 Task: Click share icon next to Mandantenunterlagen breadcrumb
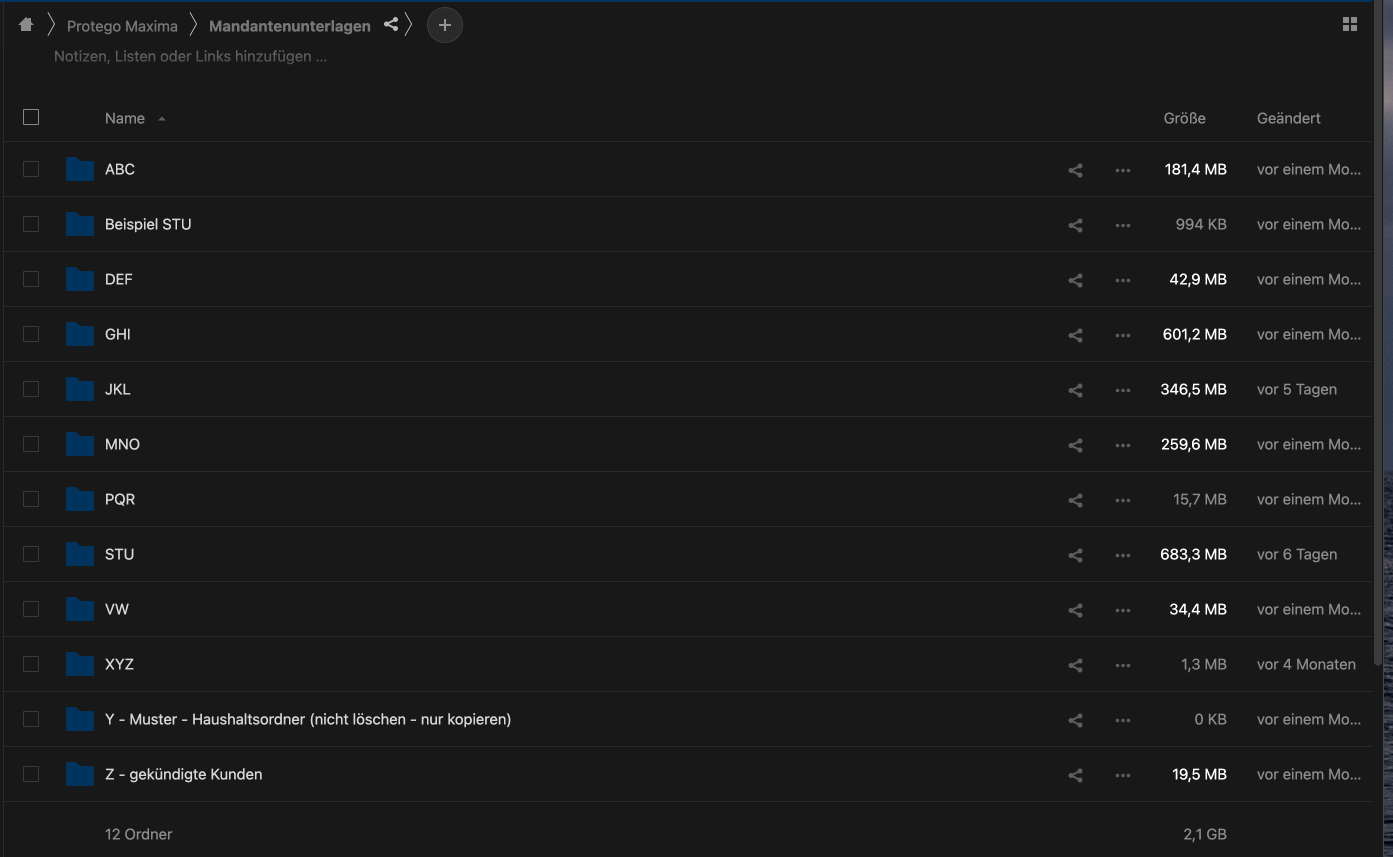click(x=391, y=25)
